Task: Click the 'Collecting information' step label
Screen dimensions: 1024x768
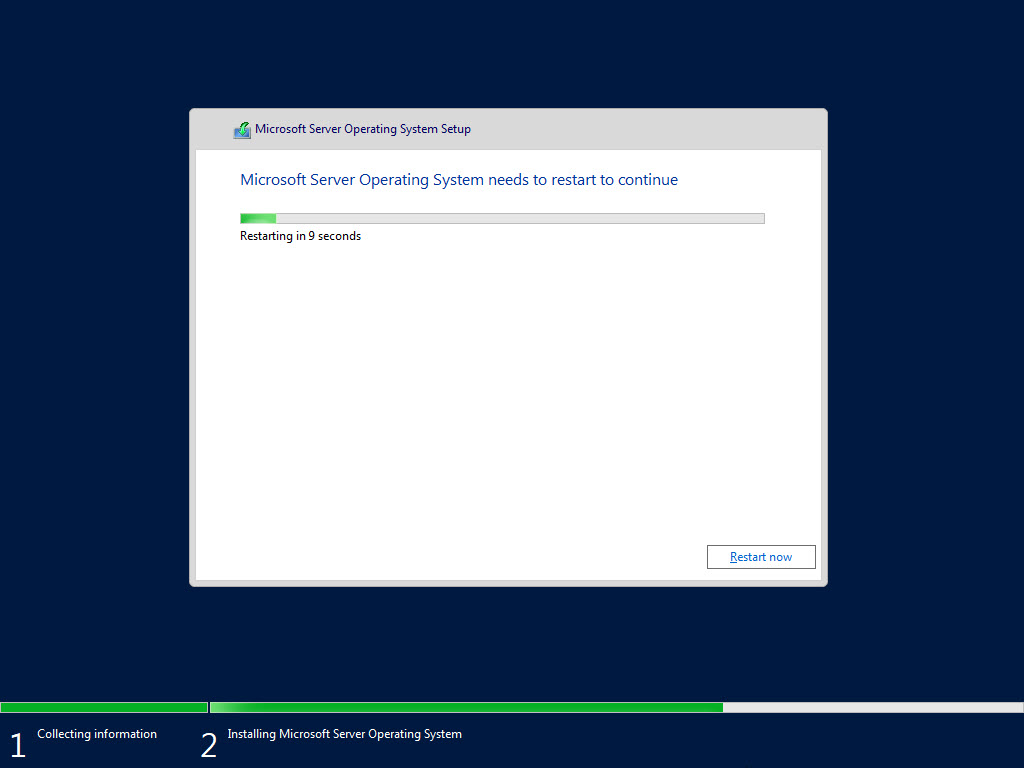Action: 97,734
